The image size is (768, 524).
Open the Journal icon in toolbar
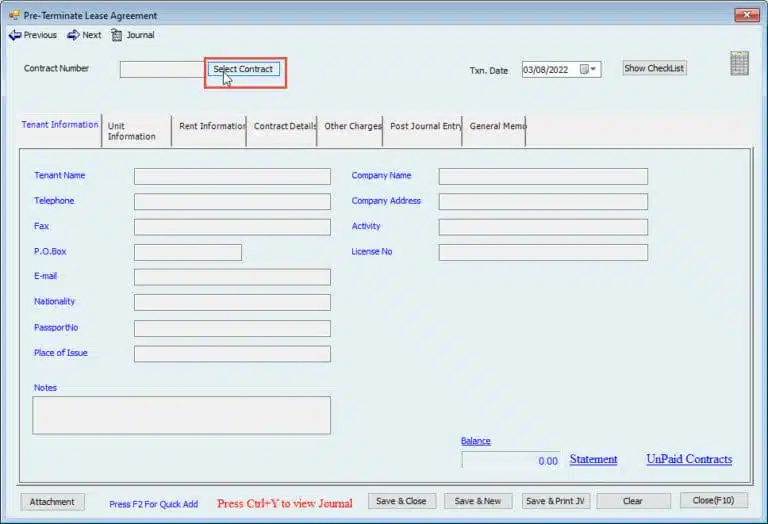tap(117, 35)
